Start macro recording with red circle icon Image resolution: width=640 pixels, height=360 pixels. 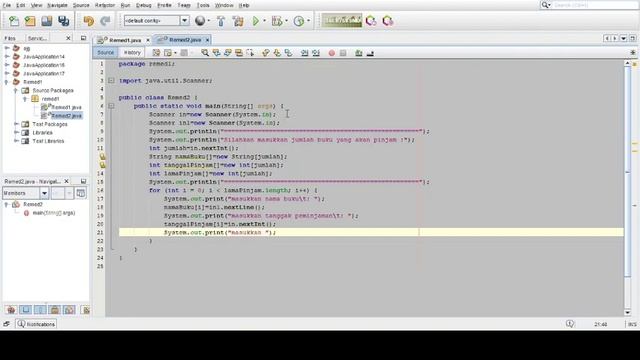[x=332, y=53]
